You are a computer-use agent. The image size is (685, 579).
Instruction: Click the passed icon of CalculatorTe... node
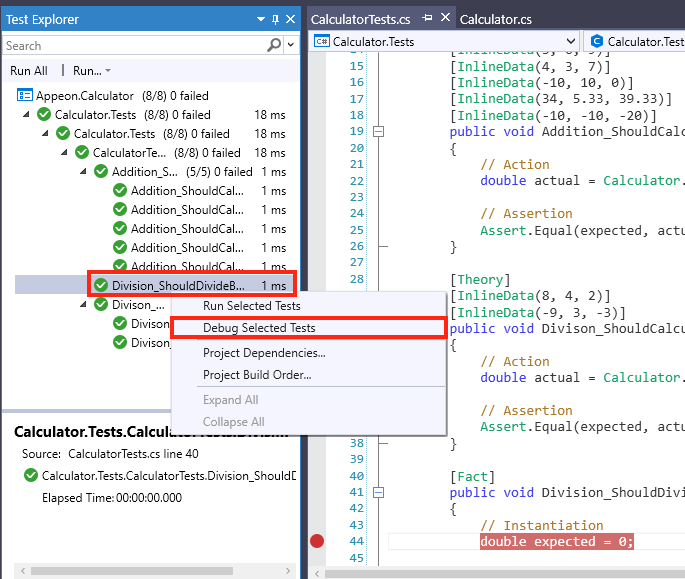point(82,153)
